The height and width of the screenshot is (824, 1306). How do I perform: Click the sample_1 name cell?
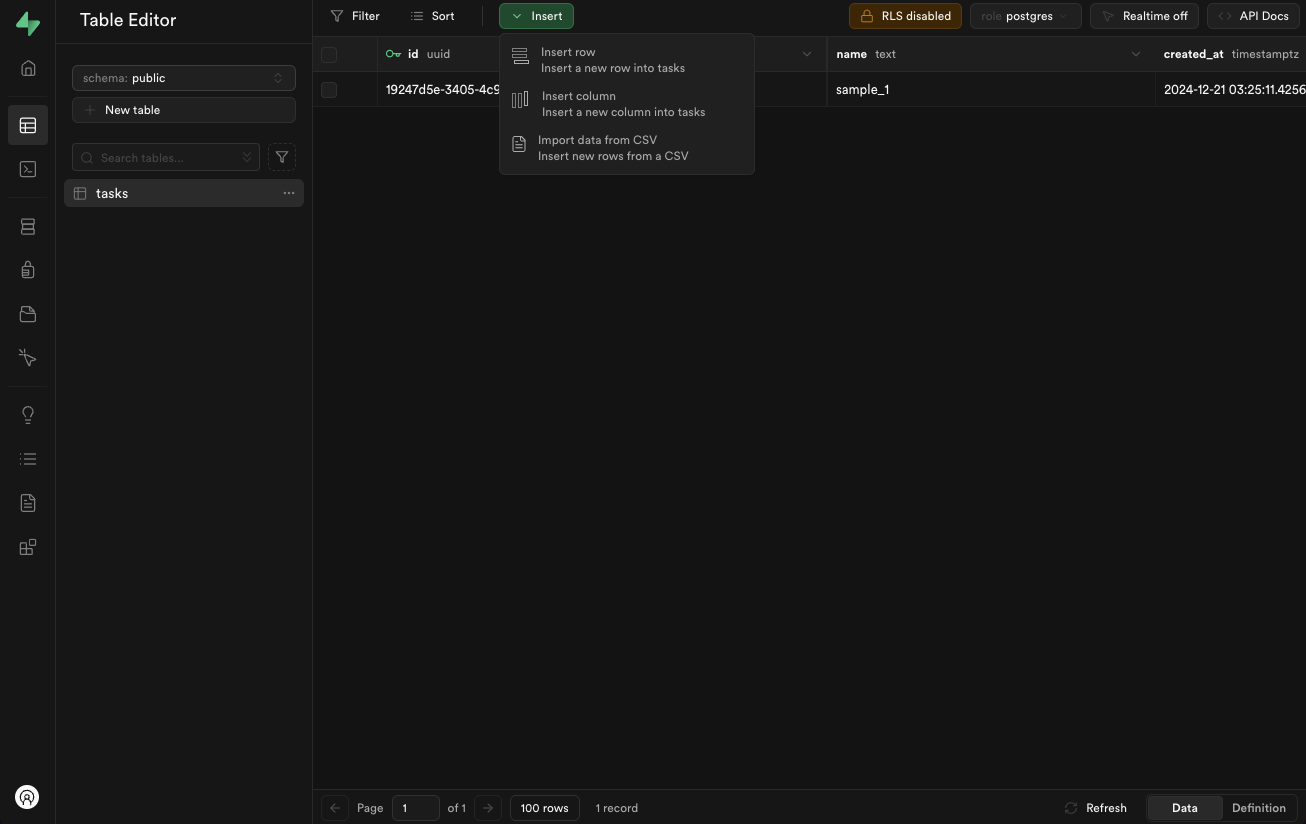pos(991,90)
